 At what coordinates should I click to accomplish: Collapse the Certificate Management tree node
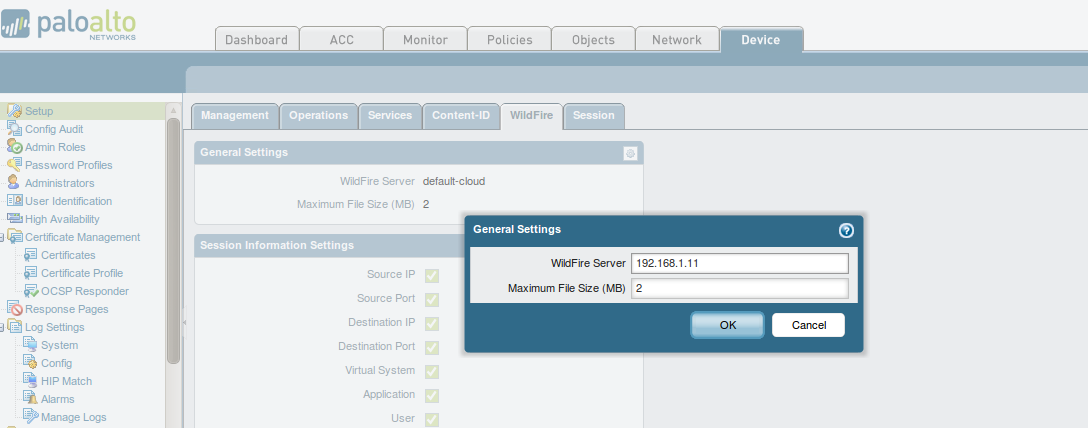tap(3, 237)
